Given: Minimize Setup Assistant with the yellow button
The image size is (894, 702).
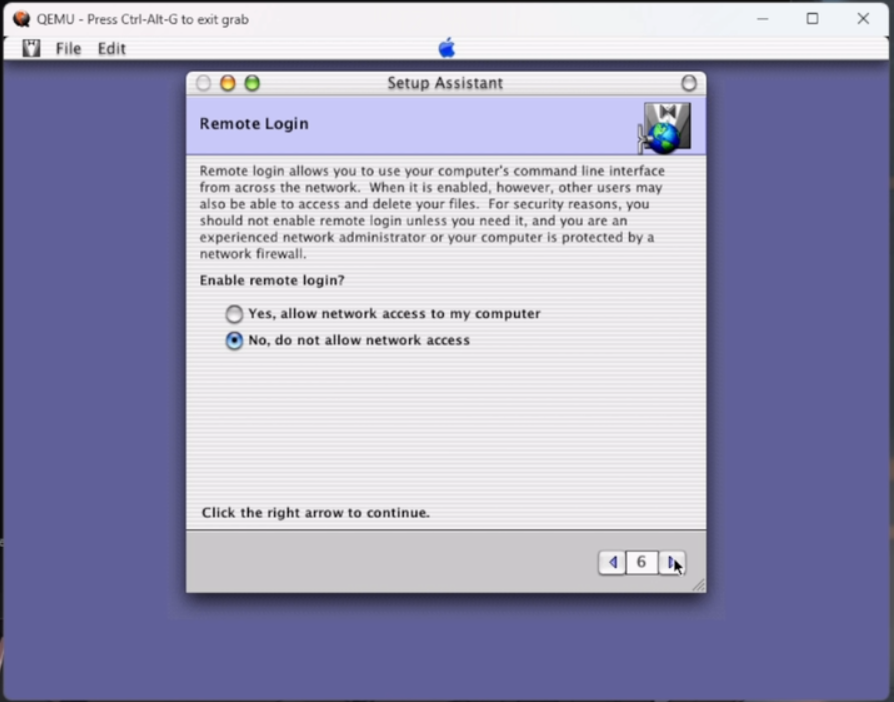Looking at the screenshot, I should coord(228,84).
